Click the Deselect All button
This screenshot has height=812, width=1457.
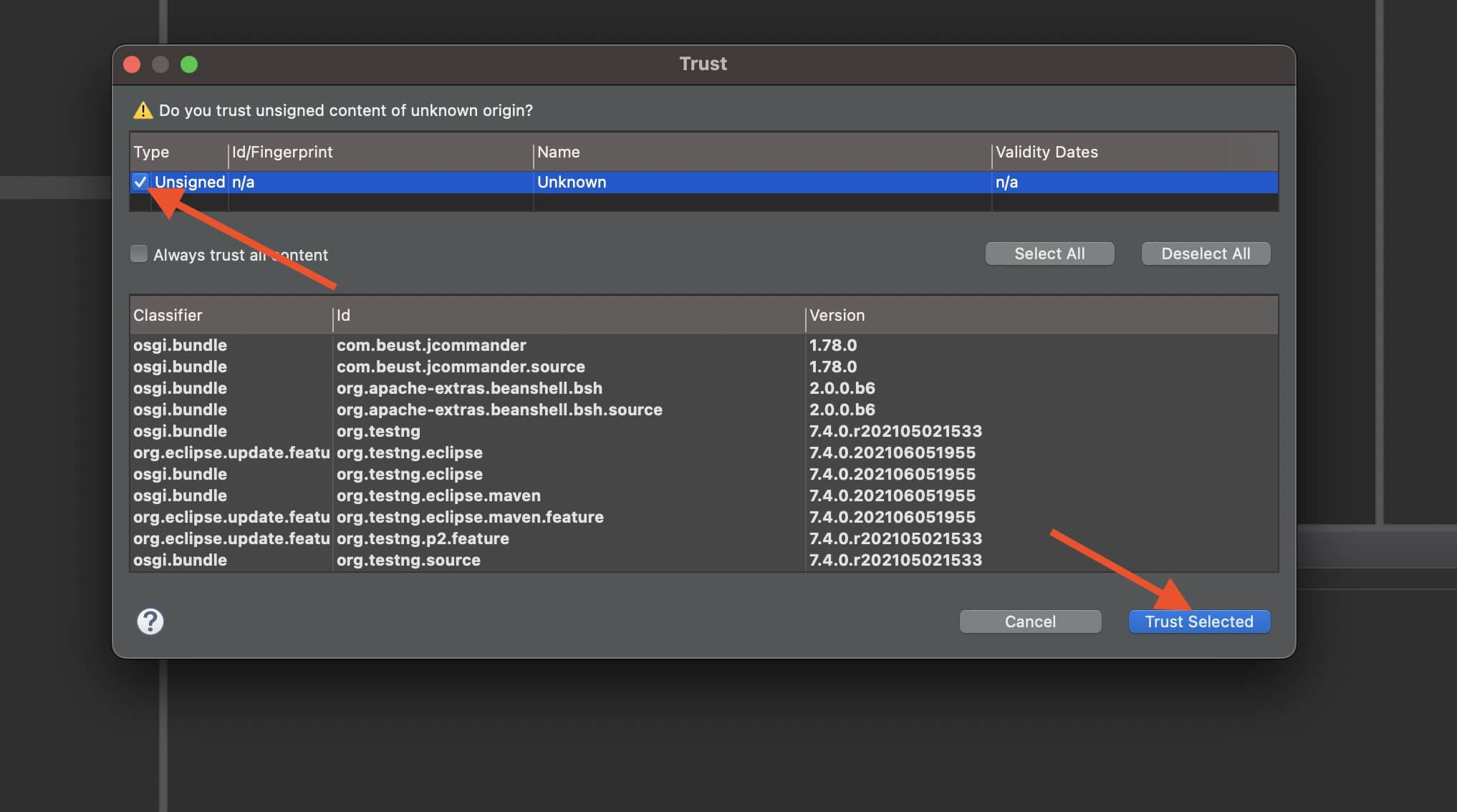[x=1205, y=253]
